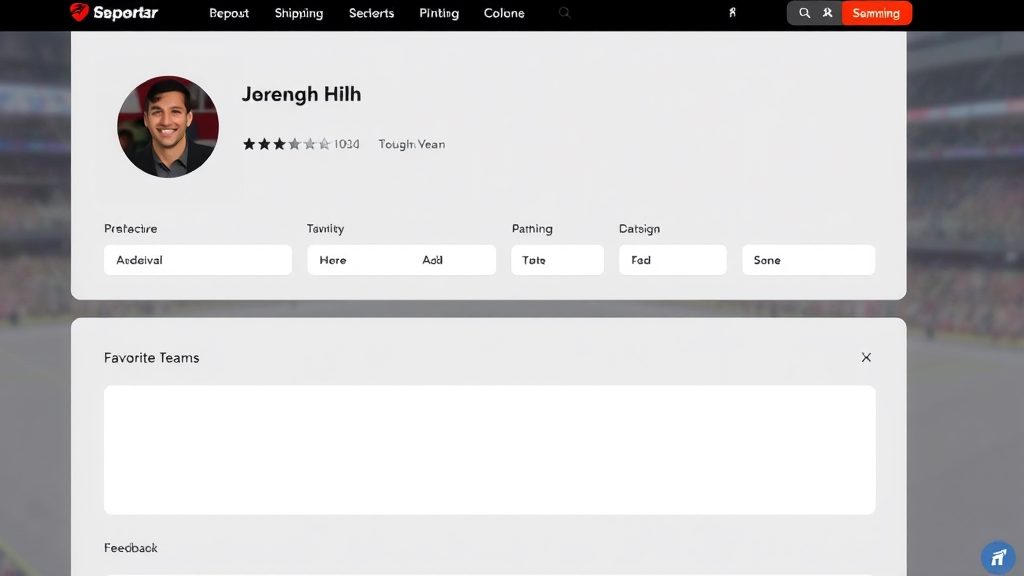Click Add in the Tamity field

click(432, 260)
